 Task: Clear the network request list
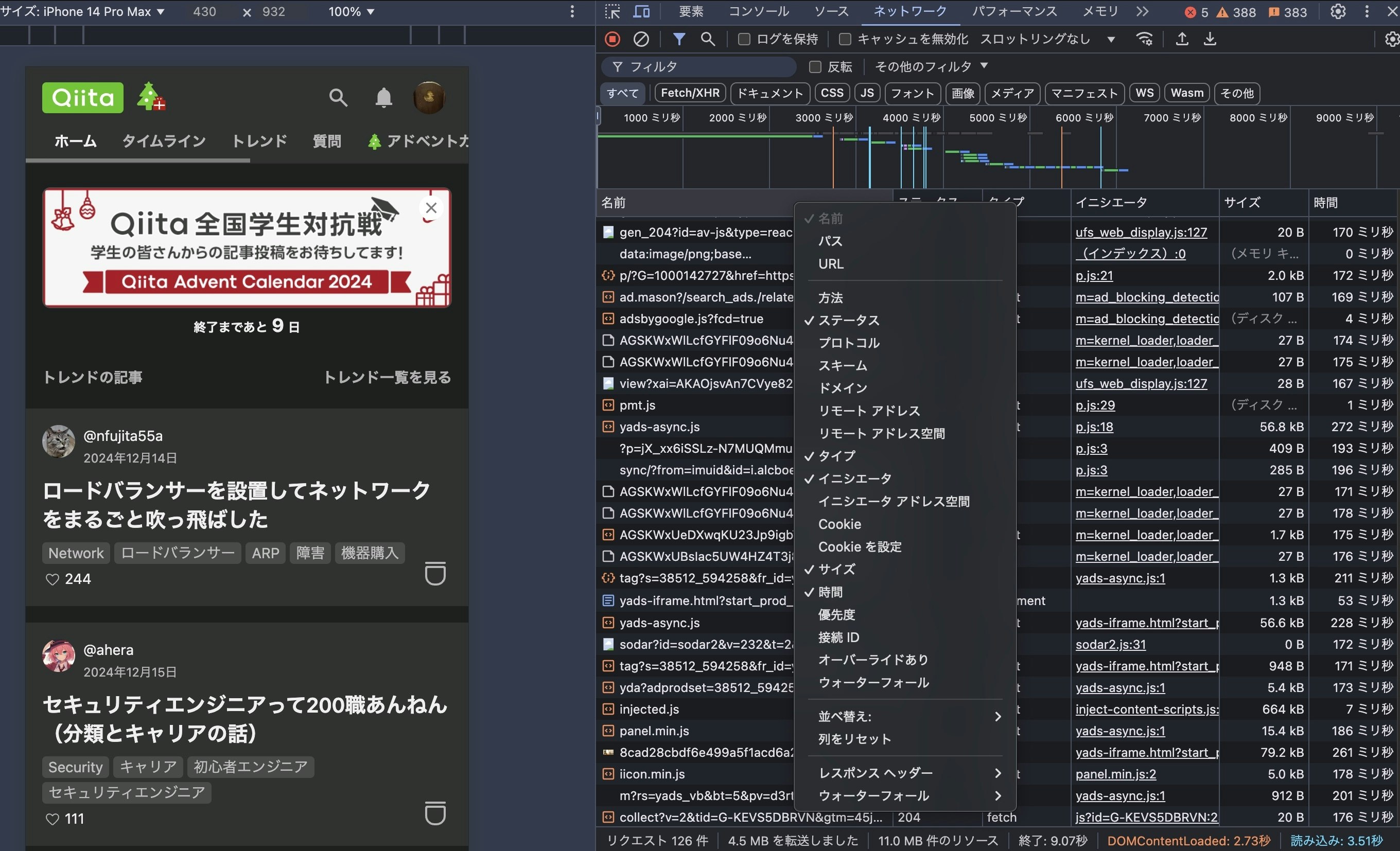(x=642, y=39)
